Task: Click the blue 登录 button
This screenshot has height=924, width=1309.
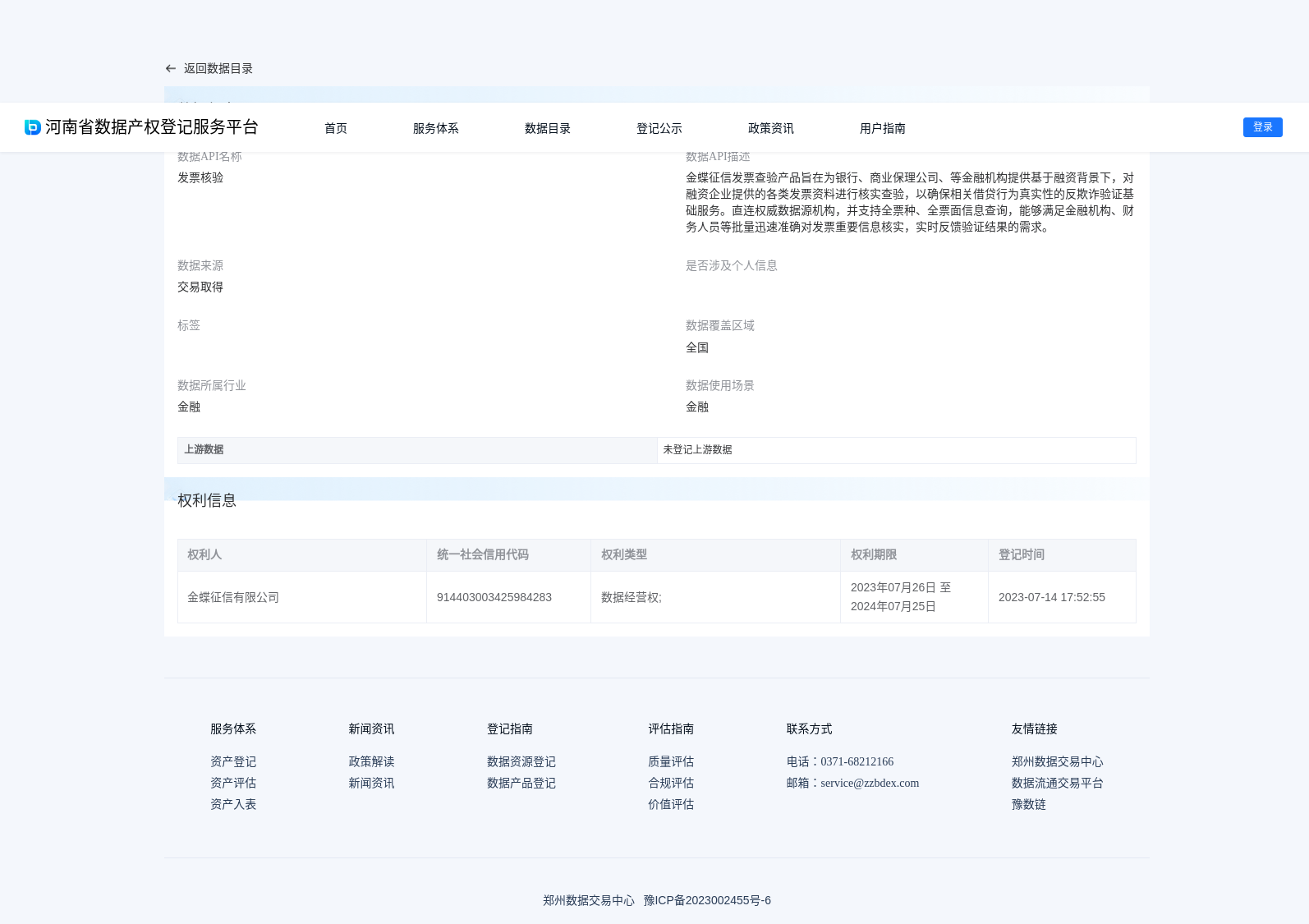Action: [1263, 127]
